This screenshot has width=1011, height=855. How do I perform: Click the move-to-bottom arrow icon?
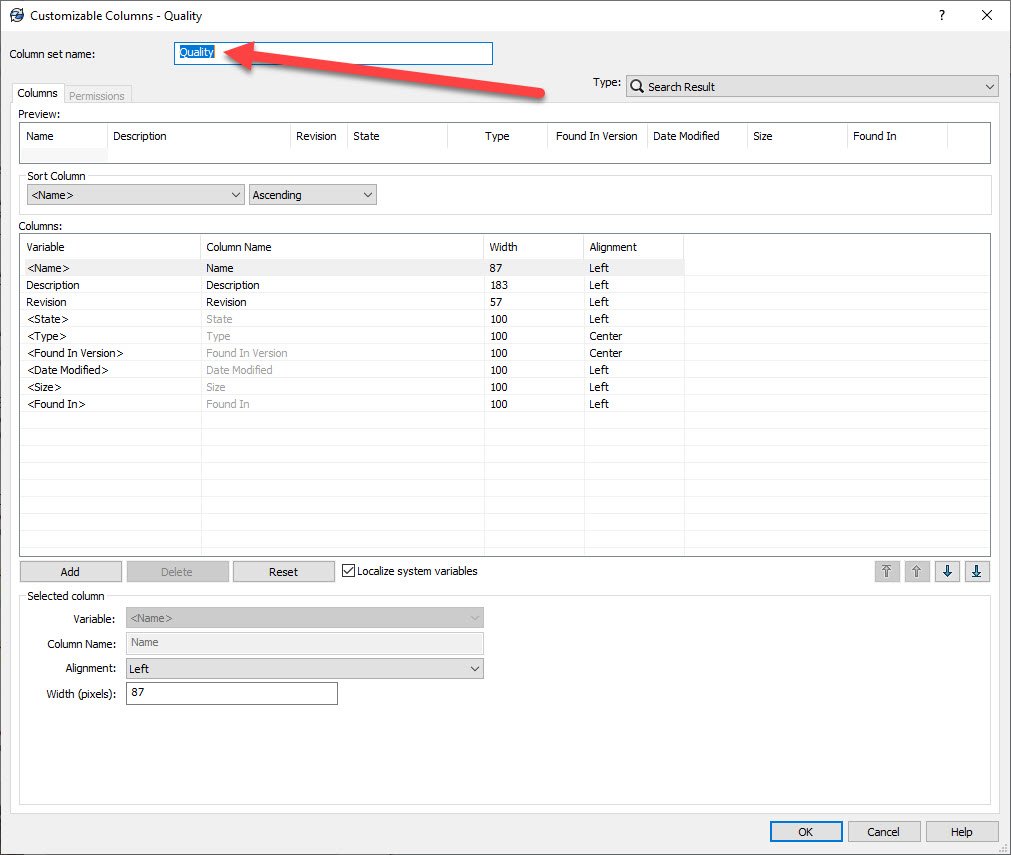[x=977, y=572]
